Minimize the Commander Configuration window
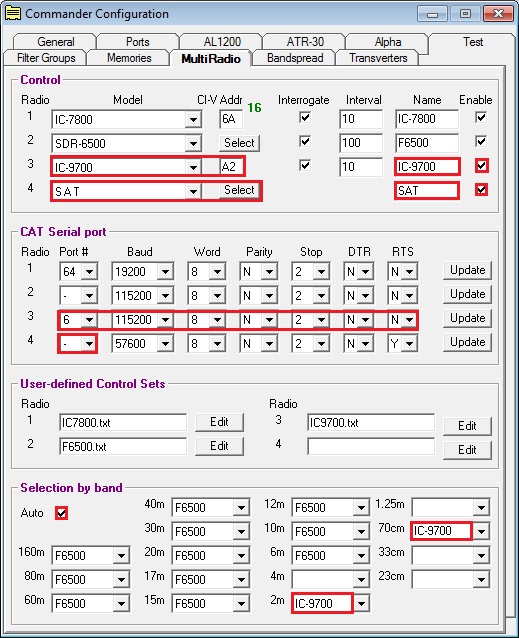The image size is (519, 638). (x=433, y=14)
